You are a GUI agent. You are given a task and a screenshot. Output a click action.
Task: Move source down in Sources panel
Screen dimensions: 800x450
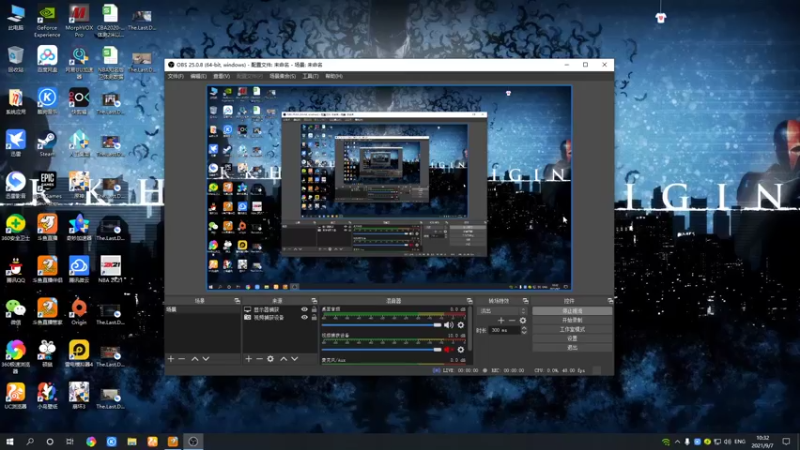coord(294,359)
